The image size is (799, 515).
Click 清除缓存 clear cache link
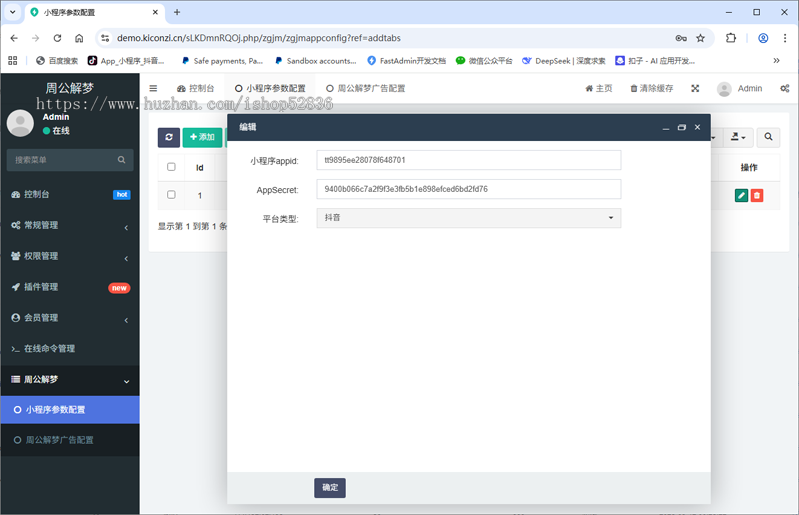[x=652, y=89]
